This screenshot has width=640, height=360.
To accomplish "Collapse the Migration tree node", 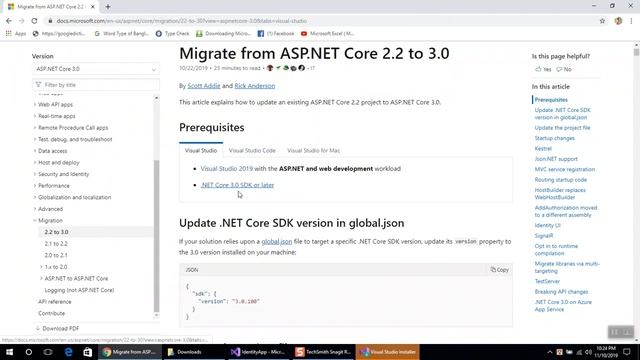I will click(x=35, y=220).
